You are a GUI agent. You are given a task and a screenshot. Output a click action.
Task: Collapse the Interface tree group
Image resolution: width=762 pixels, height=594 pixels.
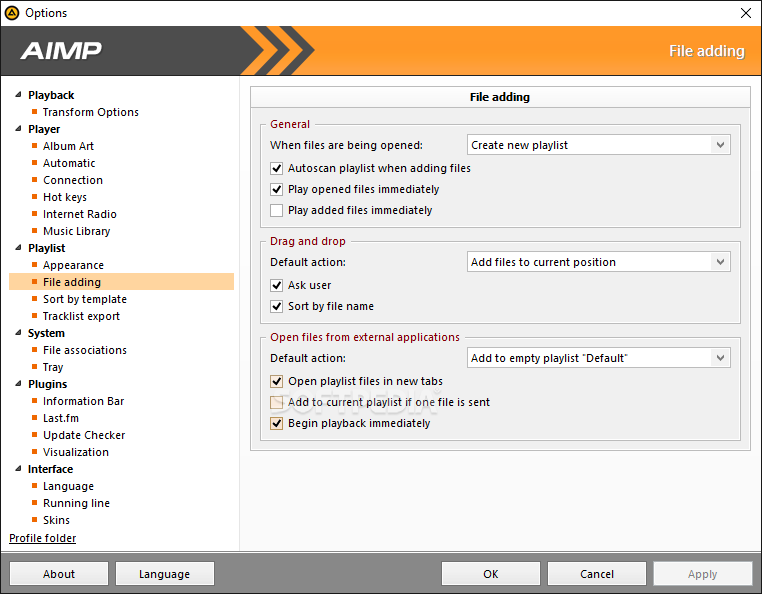point(18,469)
